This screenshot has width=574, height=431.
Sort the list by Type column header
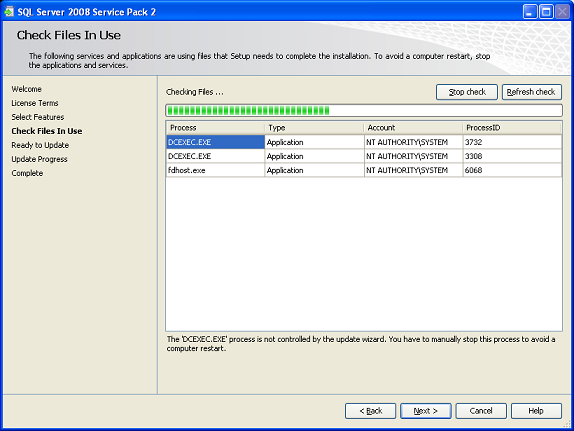[x=314, y=128]
